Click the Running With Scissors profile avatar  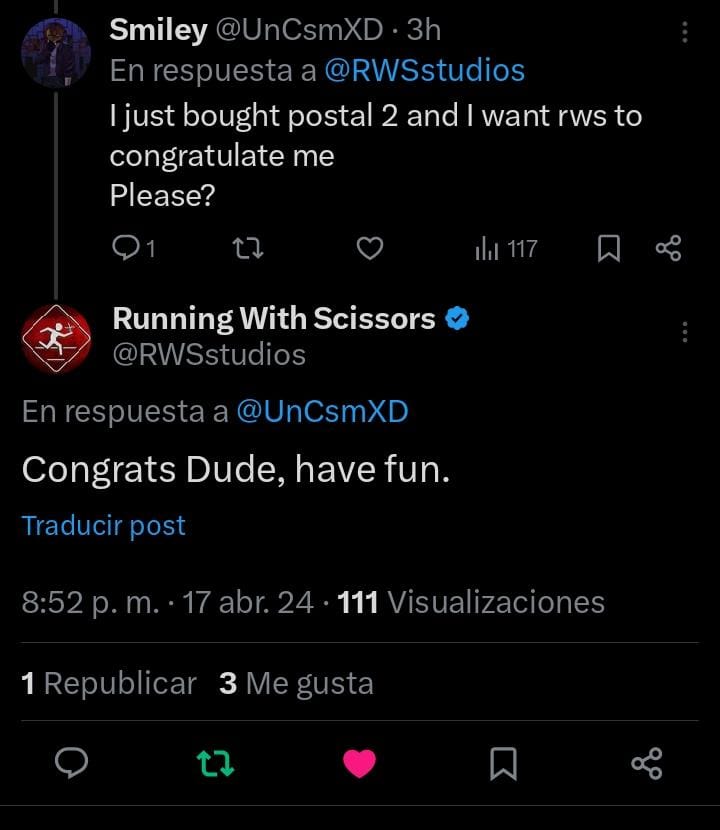pyautogui.click(x=56, y=339)
